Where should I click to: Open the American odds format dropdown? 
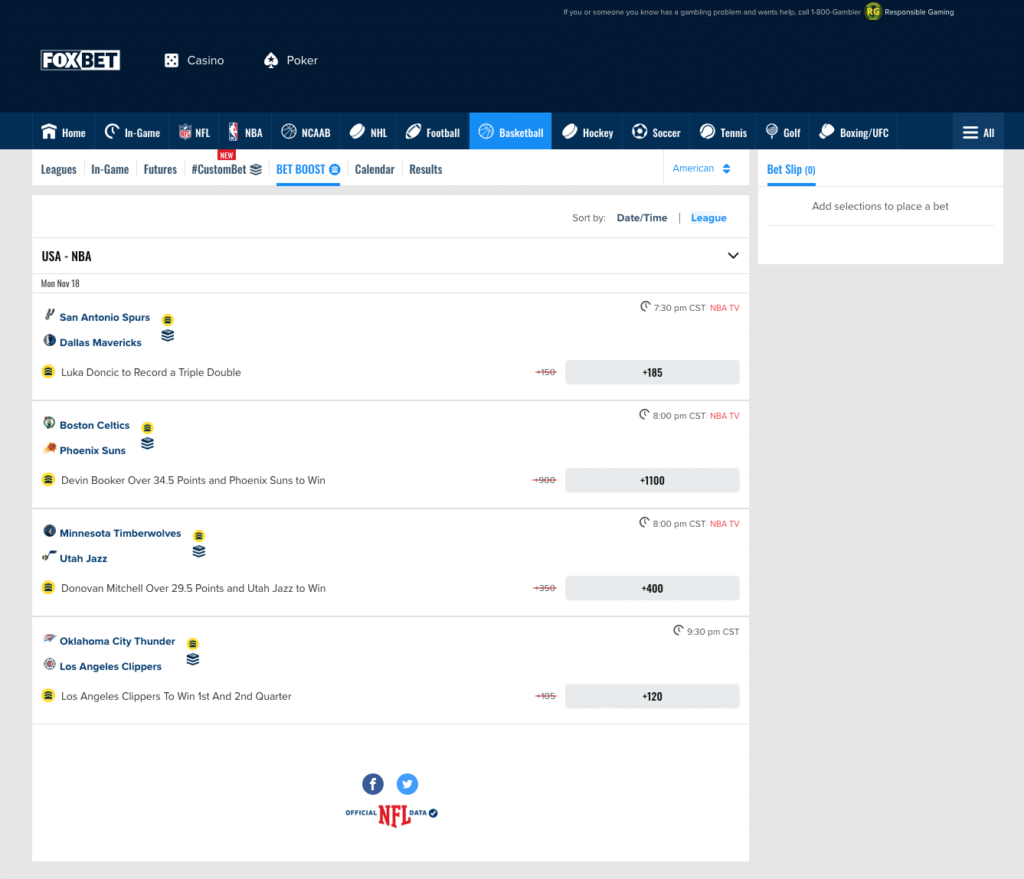point(701,168)
